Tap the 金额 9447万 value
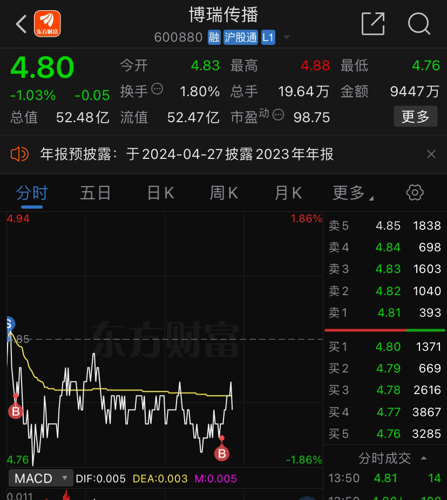Viewport: 447px width, 500px height. 415,91
